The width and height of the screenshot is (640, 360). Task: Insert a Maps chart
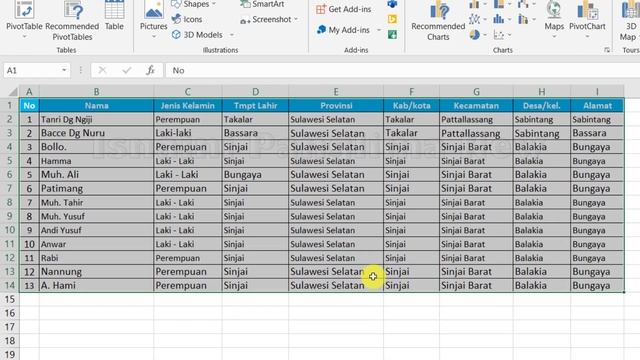click(554, 16)
